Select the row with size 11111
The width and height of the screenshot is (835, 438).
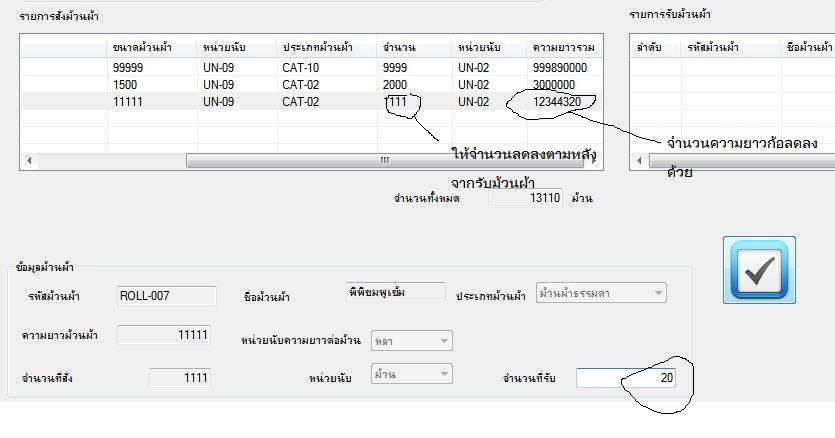click(311, 102)
